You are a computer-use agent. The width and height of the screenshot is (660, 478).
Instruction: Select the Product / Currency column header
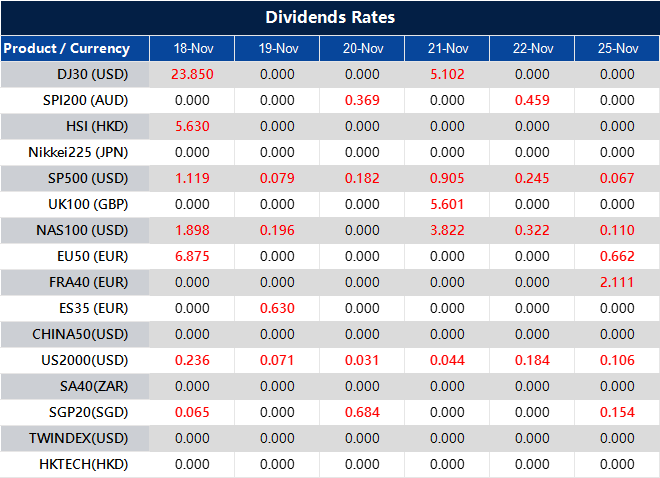pyautogui.click(x=67, y=48)
